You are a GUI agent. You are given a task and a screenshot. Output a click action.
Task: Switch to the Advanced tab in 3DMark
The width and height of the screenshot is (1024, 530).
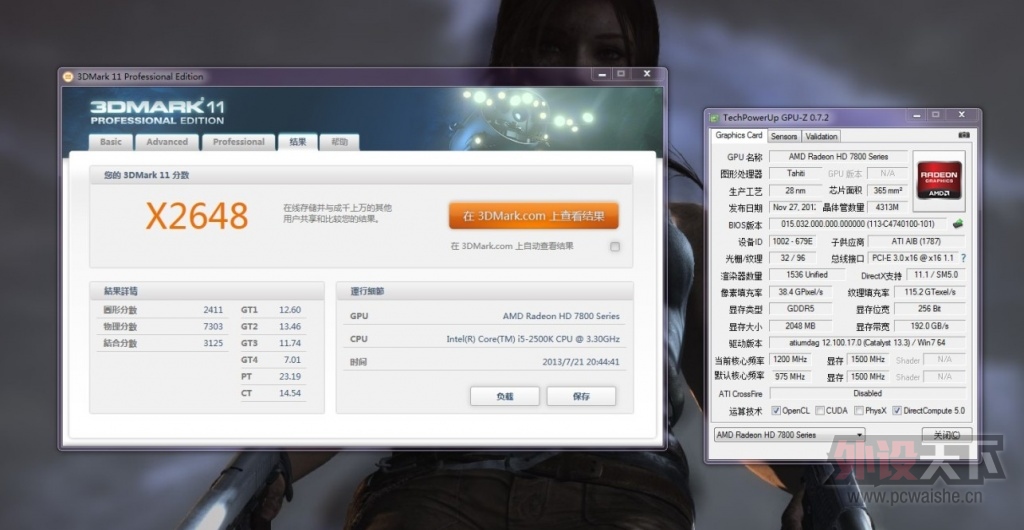[167, 142]
